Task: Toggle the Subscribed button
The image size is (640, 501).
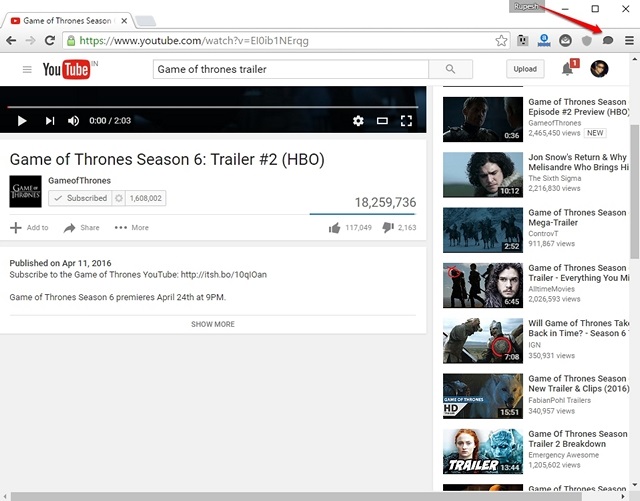Action: (80, 198)
